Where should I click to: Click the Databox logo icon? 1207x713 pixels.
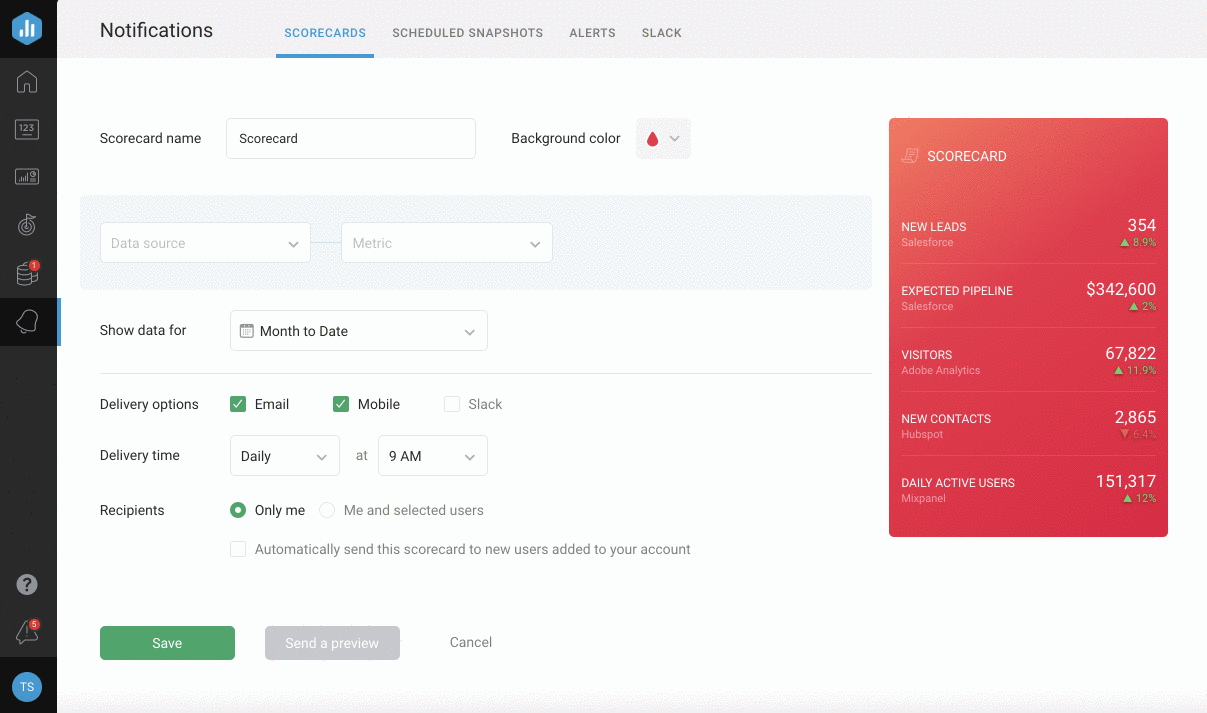pyautogui.click(x=27, y=28)
